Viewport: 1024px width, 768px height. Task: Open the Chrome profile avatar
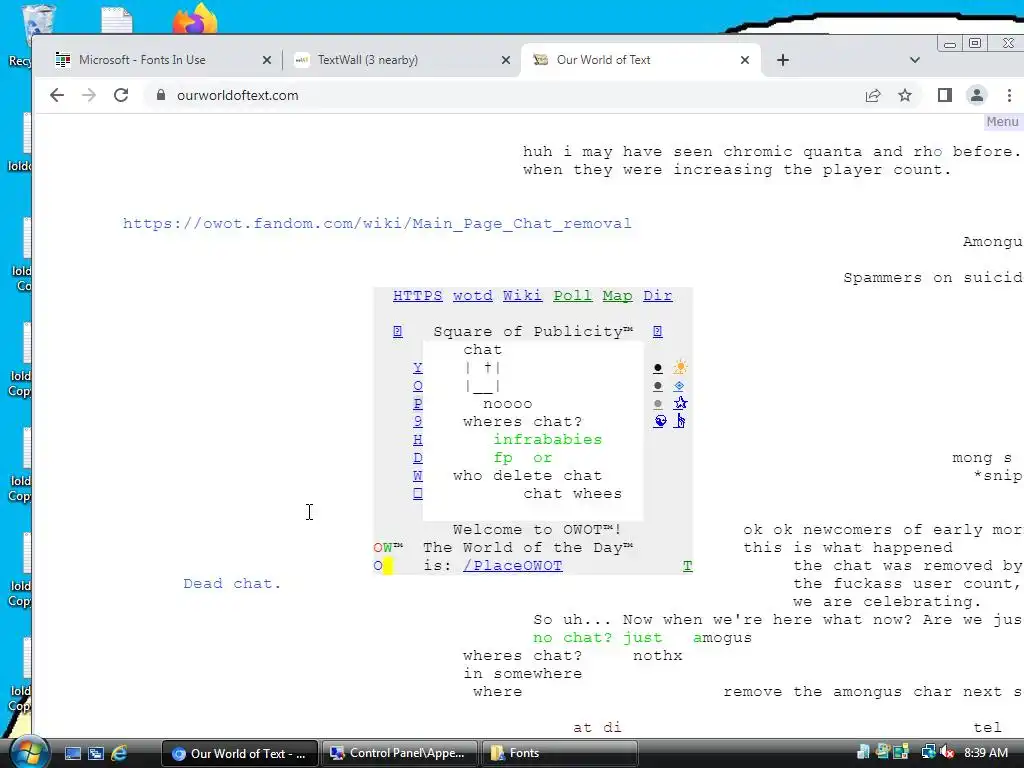coord(976,95)
